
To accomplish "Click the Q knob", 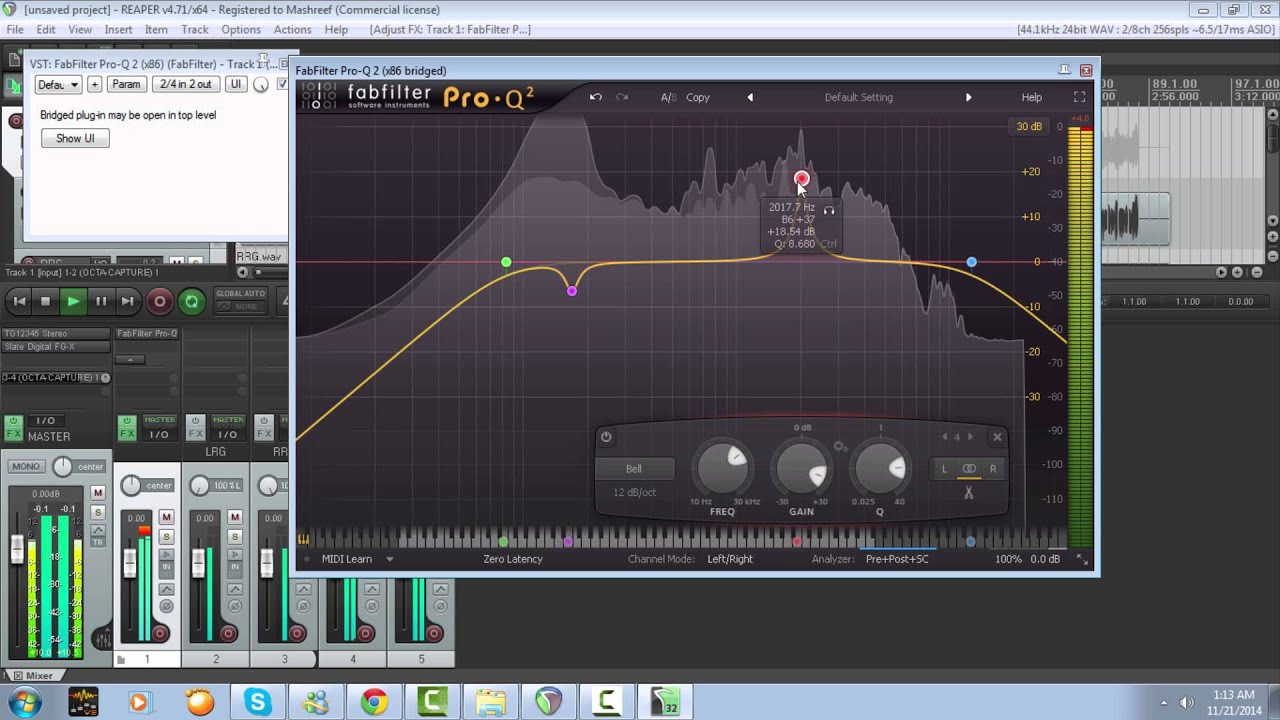I will 880,468.
